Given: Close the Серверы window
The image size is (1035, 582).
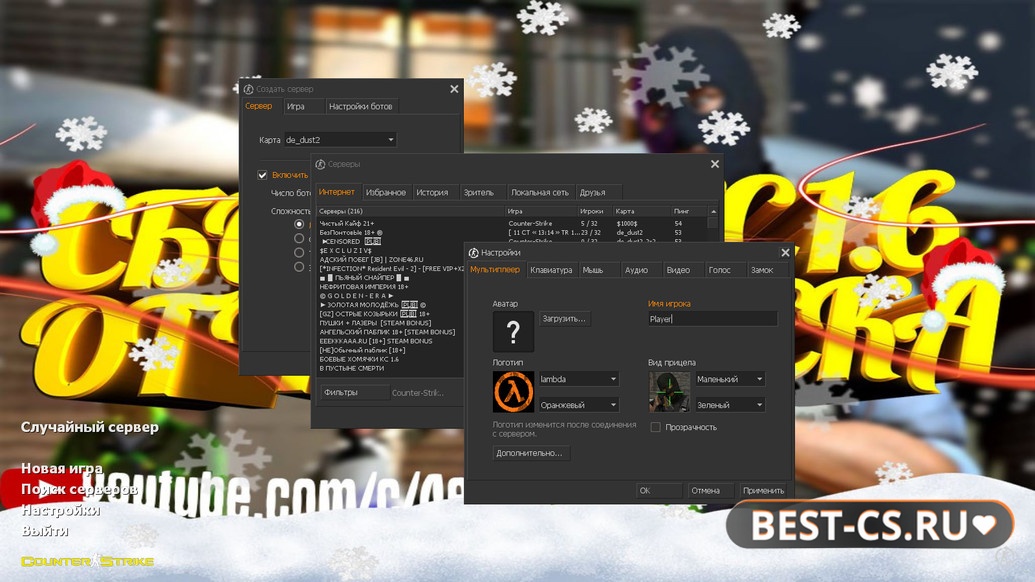Looking at the screenshot, I should click(x=715, y=164).
